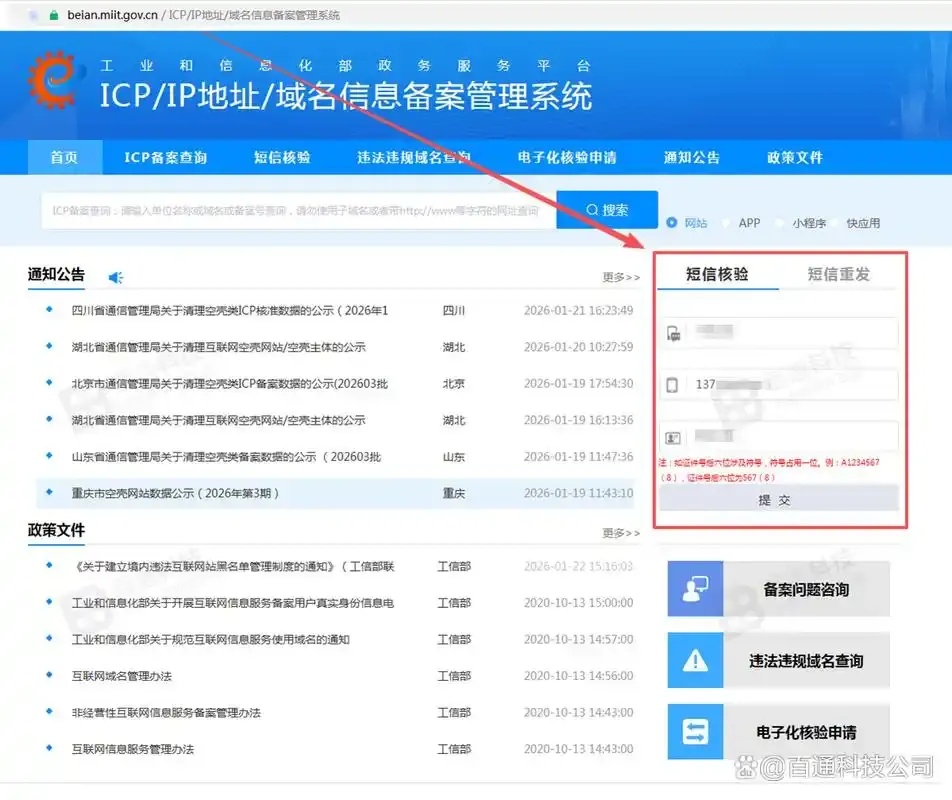The height and width of the screenshot is (800, 952).
Task: Switch to the 短信核验 panel tab
Action: [x=717, y=274]
